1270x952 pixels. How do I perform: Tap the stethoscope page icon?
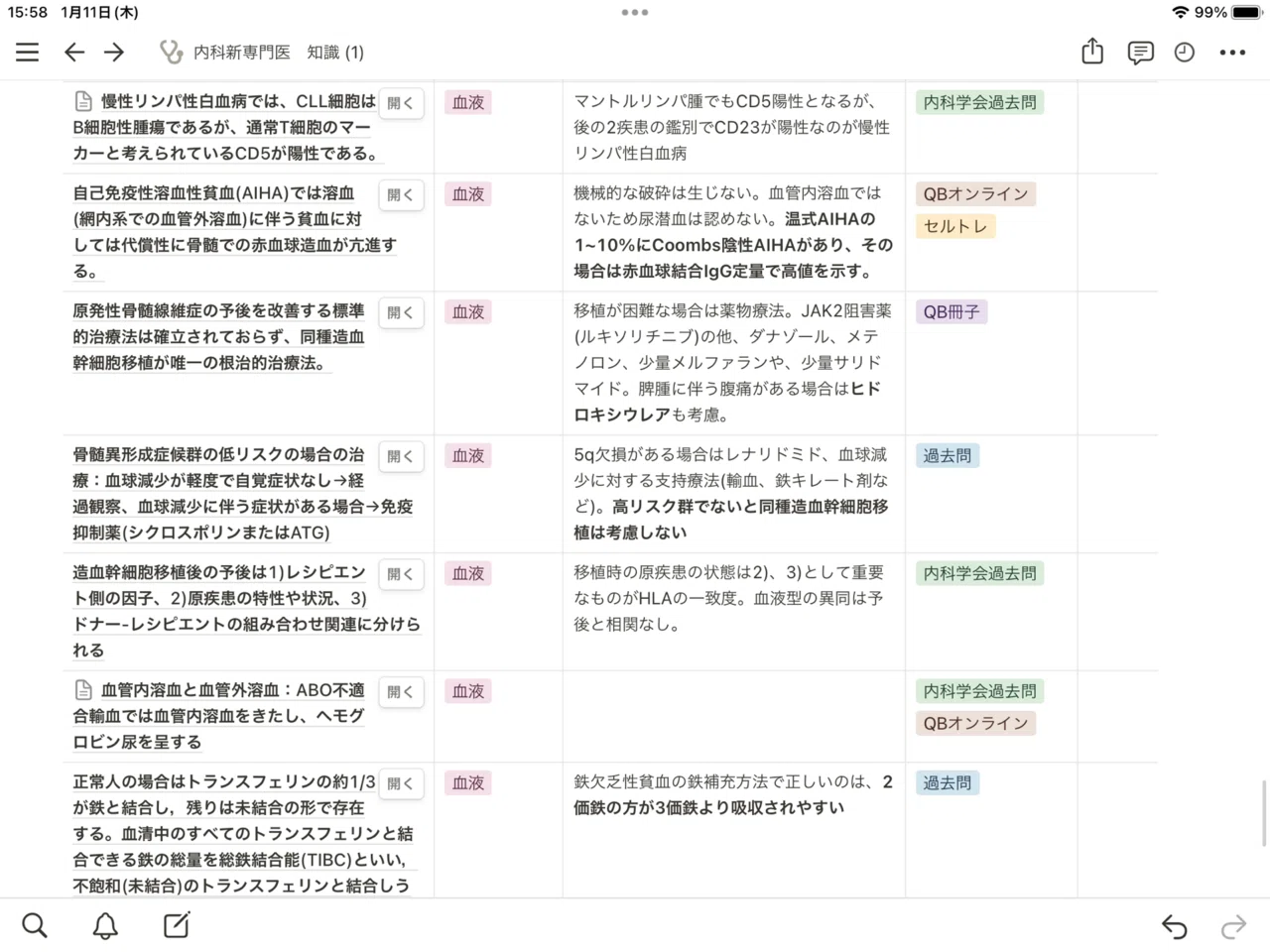pos(171,53)
